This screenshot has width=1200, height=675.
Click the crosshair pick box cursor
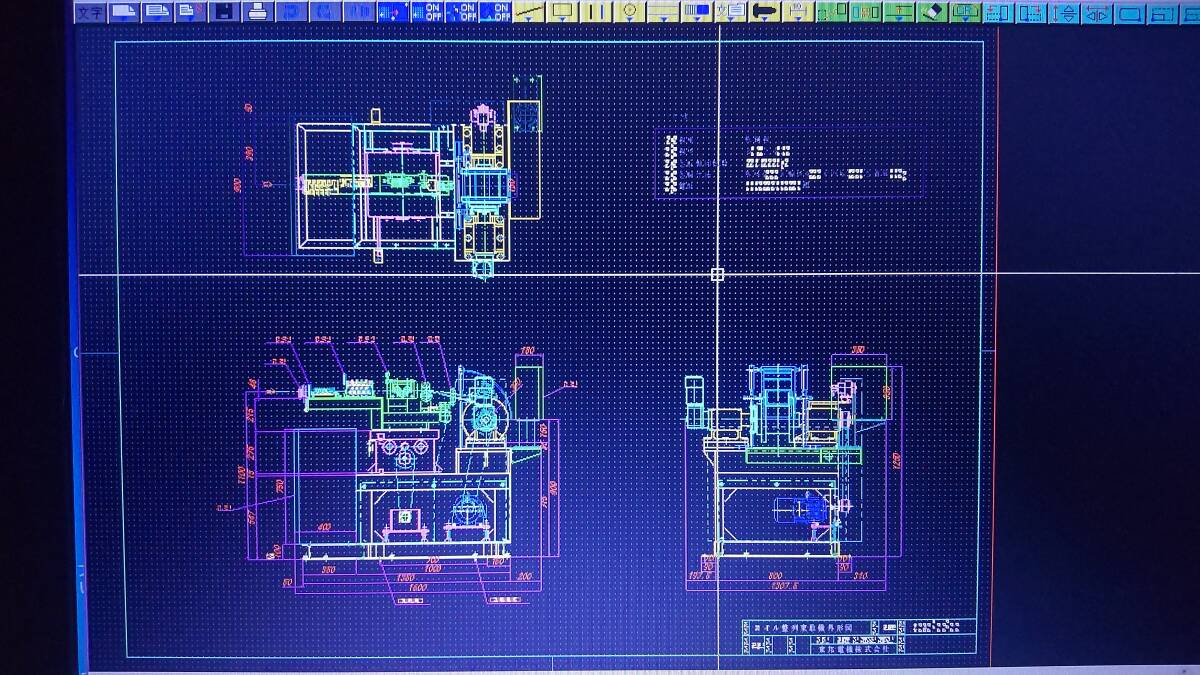tap(718, 274)
